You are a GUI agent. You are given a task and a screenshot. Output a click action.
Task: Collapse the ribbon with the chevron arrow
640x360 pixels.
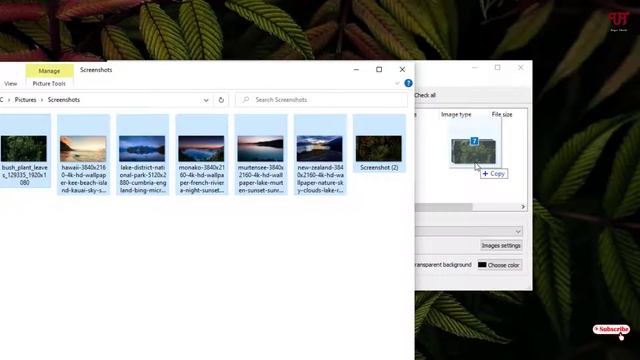(397, 83)
